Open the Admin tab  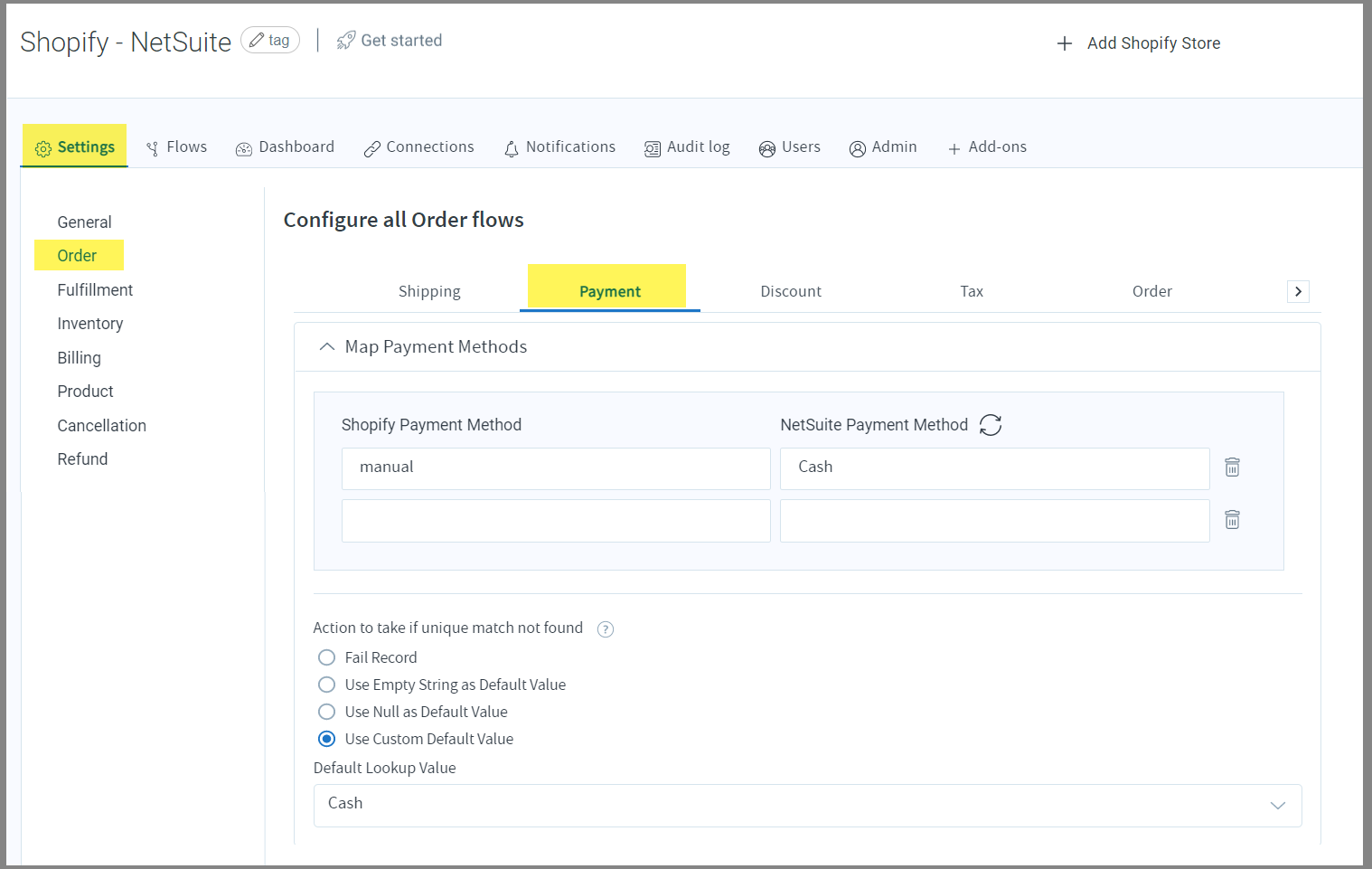click(883, 147)
